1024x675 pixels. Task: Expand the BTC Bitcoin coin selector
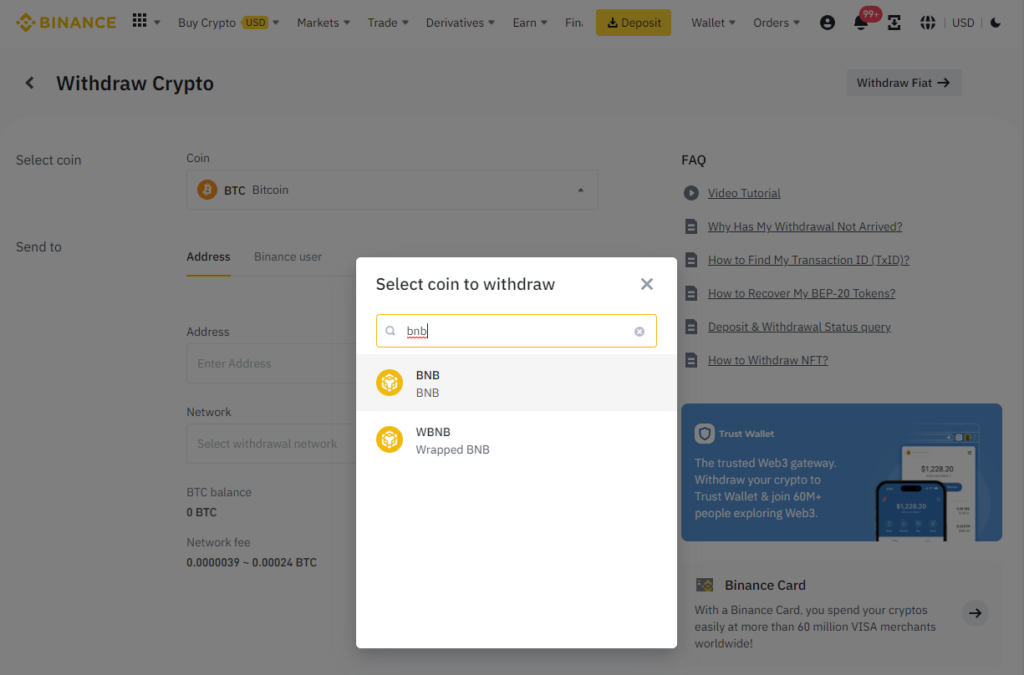392,190
